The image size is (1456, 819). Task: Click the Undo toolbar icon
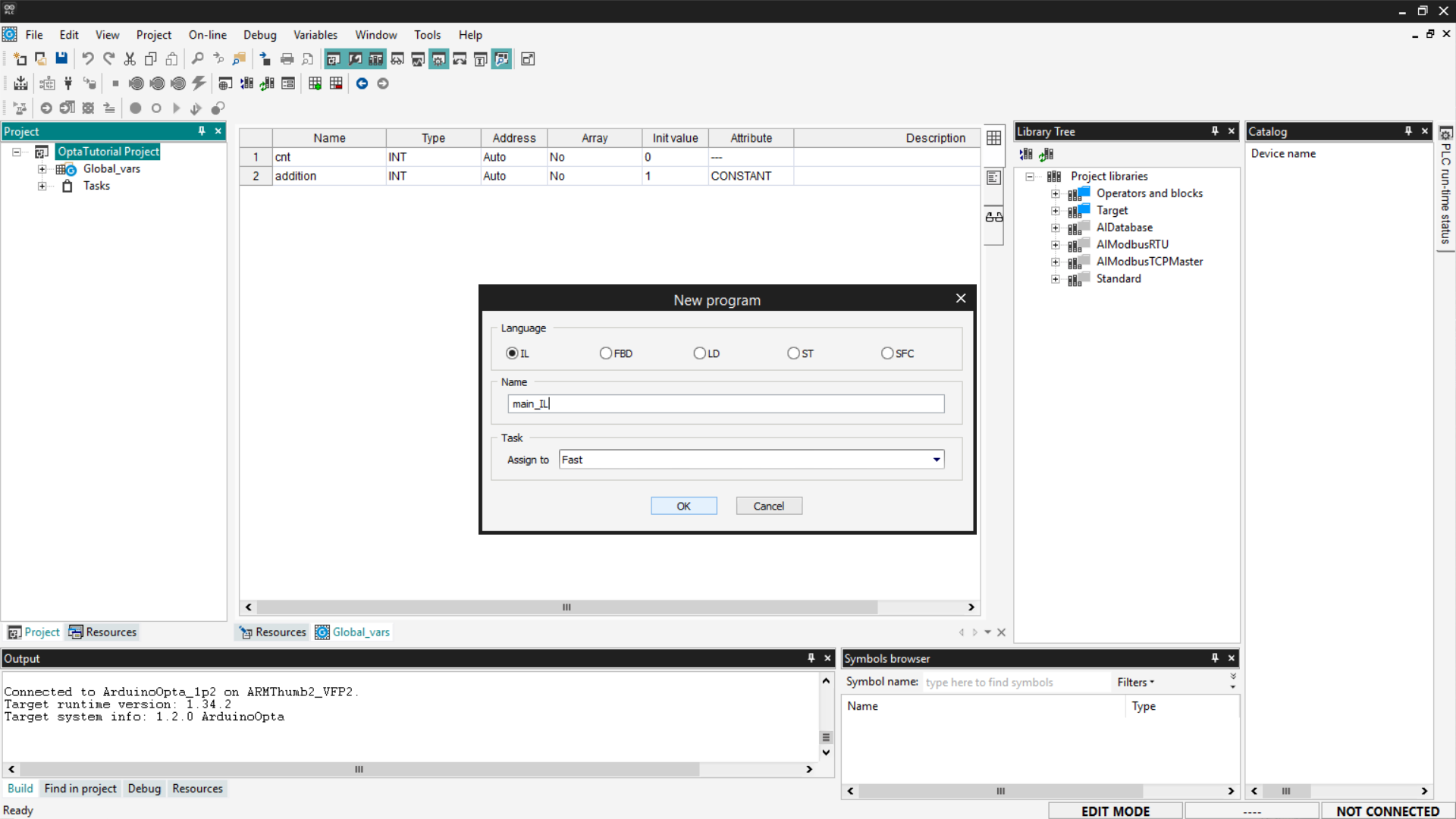[88, 58]
